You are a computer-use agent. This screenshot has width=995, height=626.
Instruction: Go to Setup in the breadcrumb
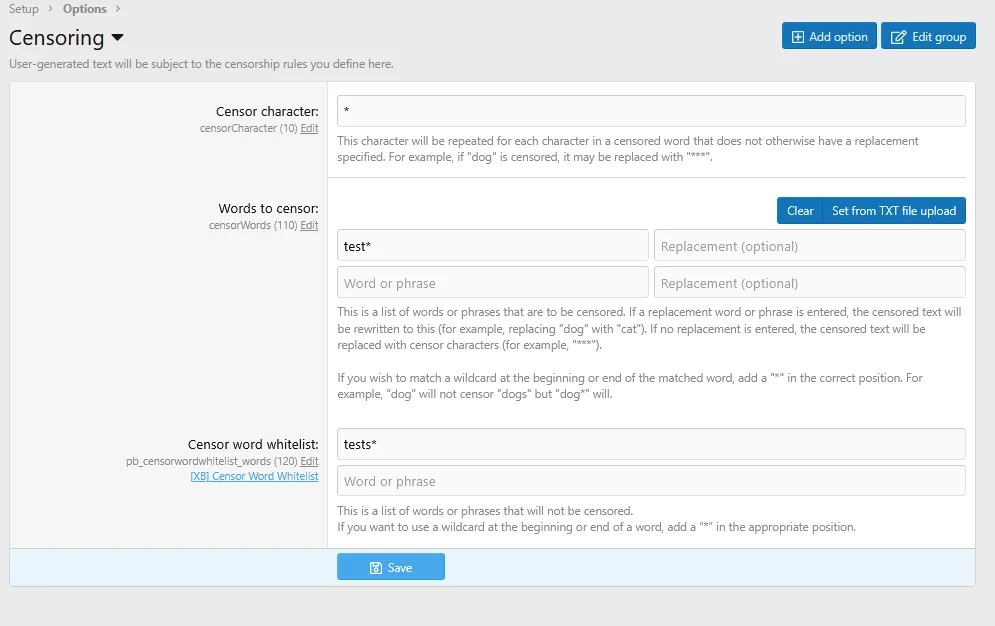click(x=24, y=9)
